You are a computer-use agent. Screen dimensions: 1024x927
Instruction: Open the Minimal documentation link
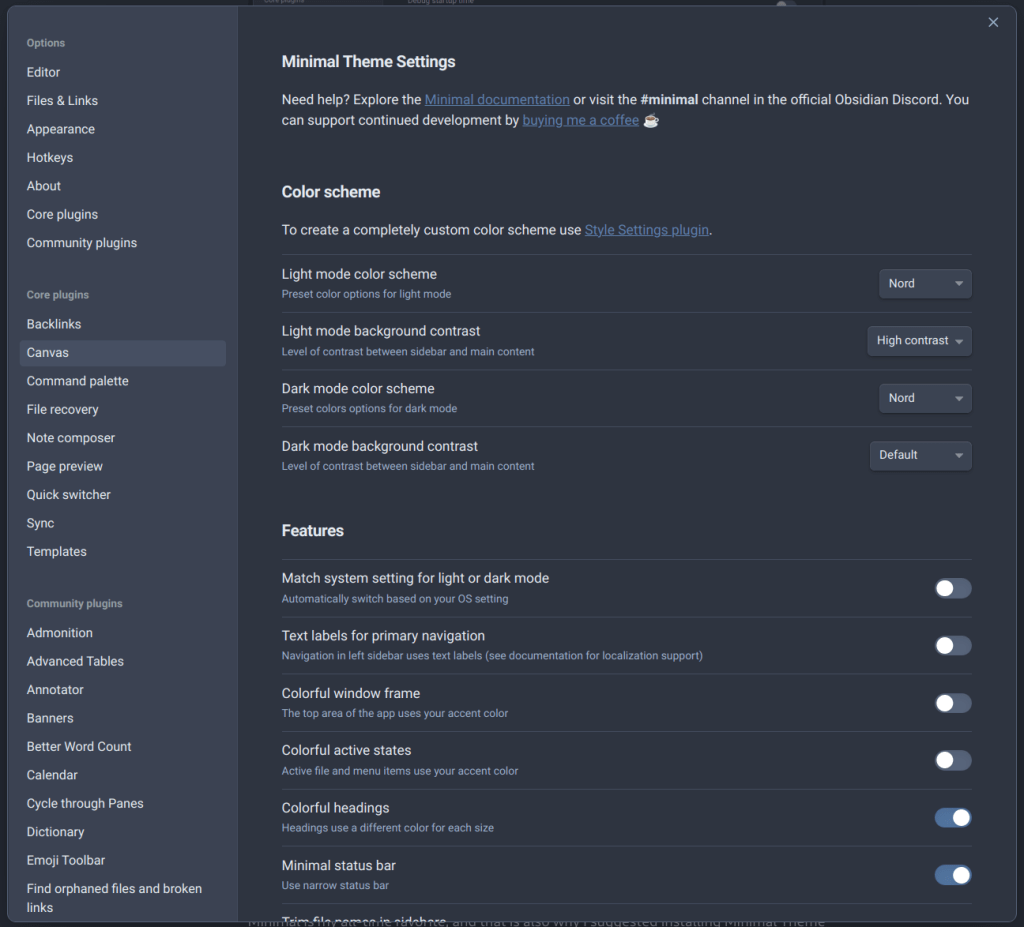point(497,100)
